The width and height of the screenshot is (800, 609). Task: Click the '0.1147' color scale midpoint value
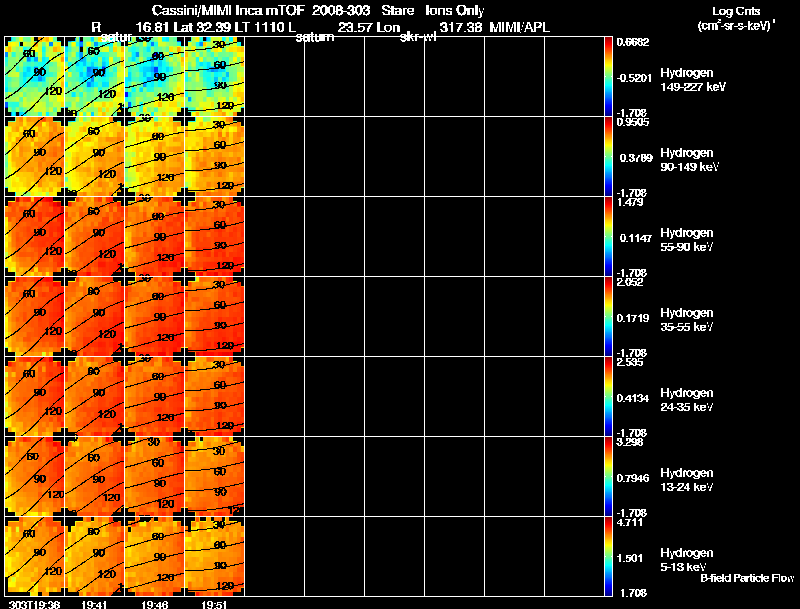tap(636, 238)
